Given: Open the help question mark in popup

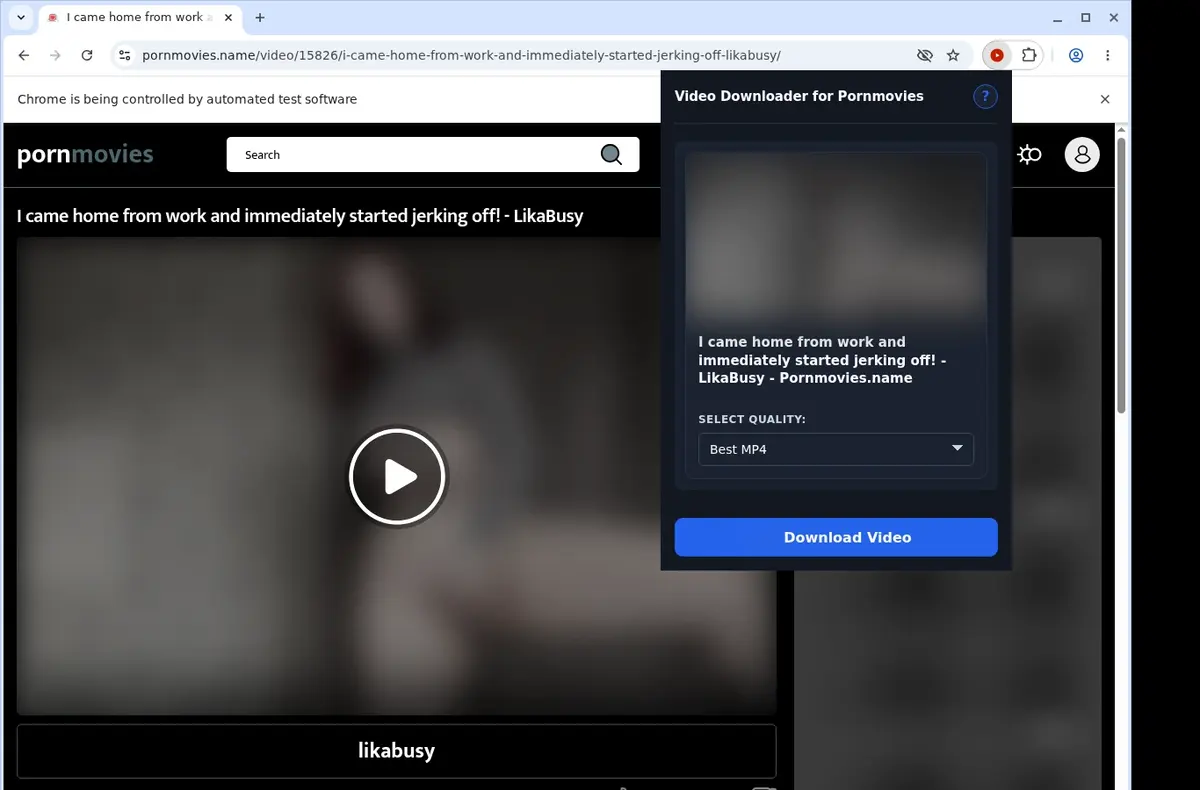Looking at the screenshot, I should point(985,97).
